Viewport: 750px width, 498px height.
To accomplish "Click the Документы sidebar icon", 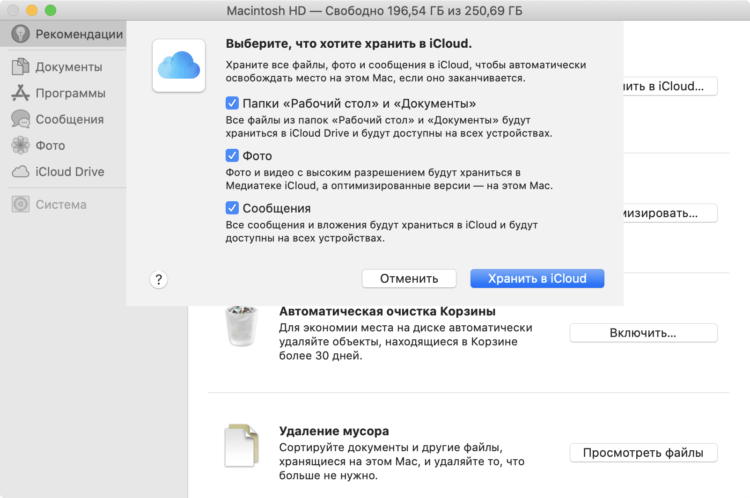I will 20,66.
